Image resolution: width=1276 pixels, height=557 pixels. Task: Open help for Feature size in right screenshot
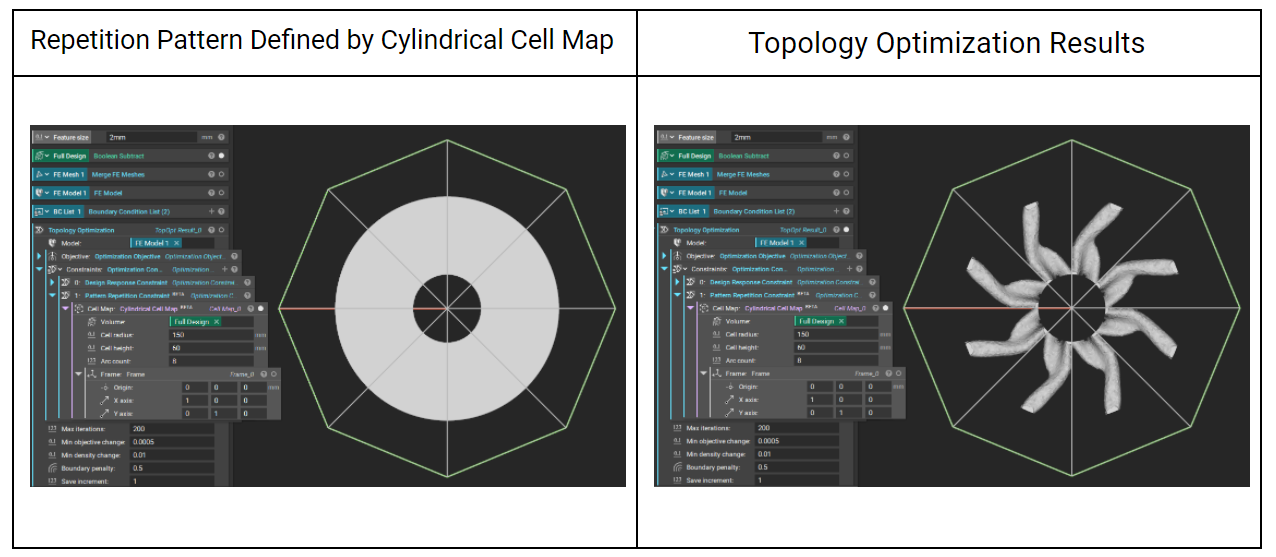846,137
